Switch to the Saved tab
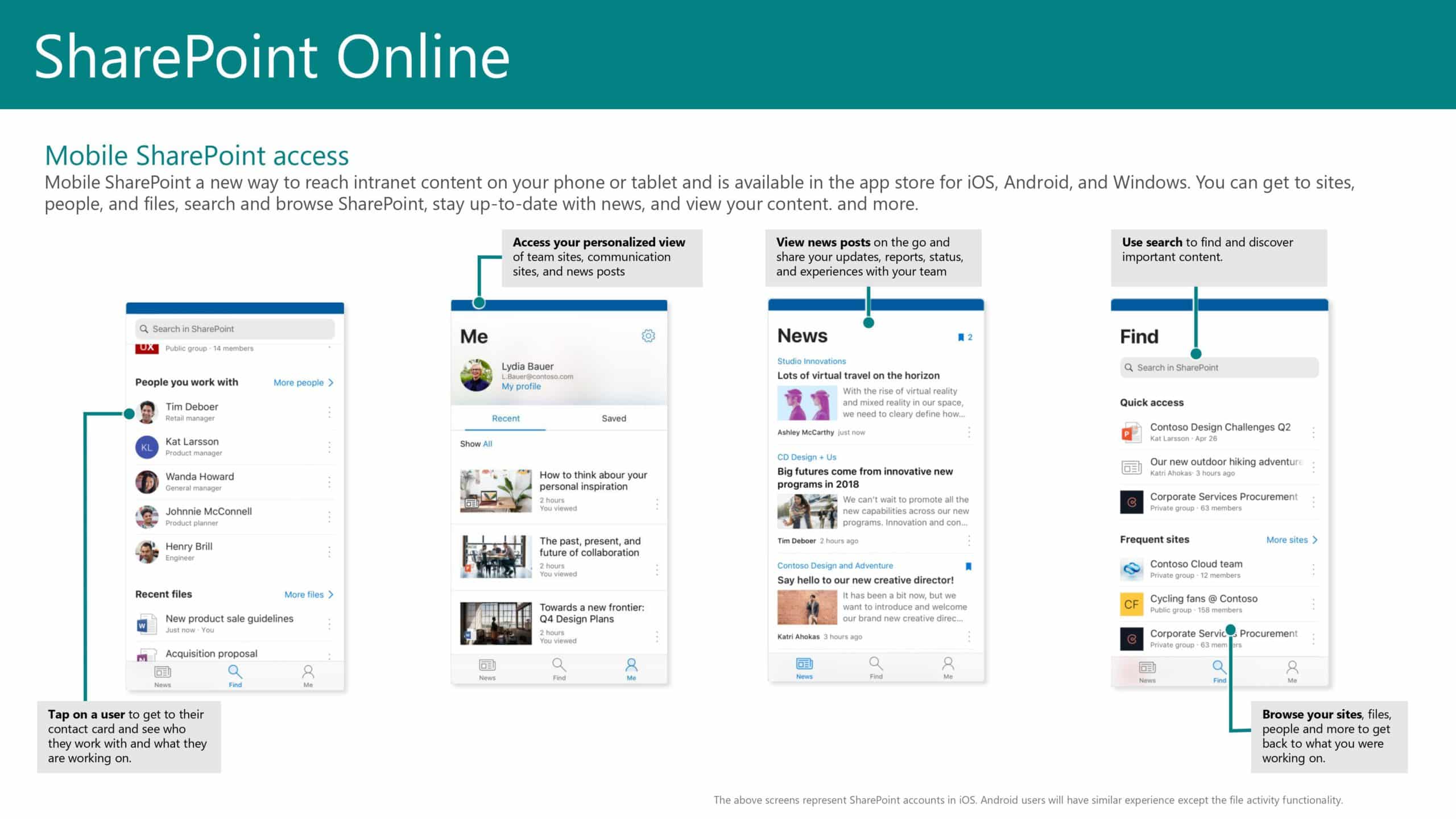The width and height of the screenshot is (1456, 819). pos(614,418)
